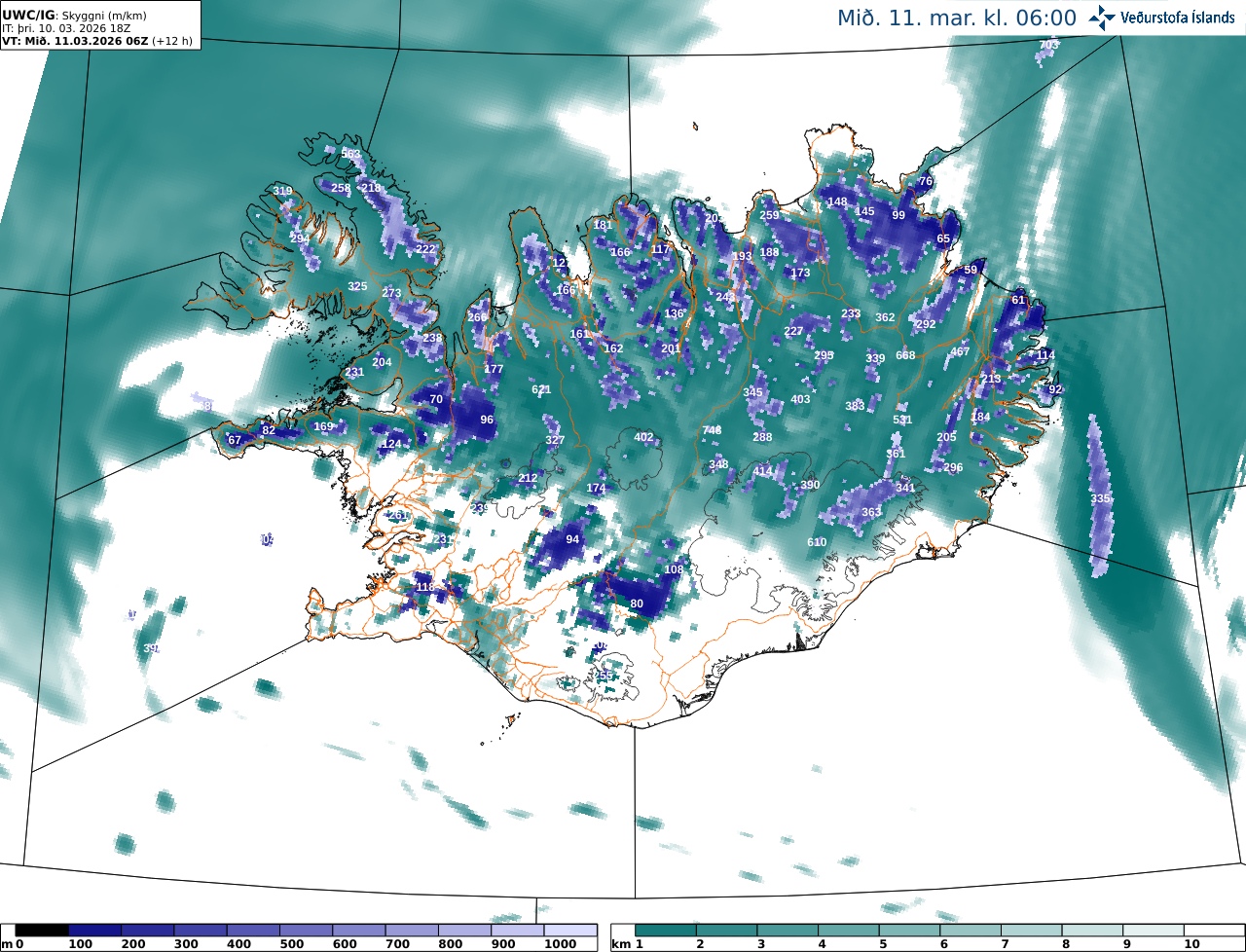Click the visibility value 403 on the map
This screenshot has height=952, width=1246.
point(800,399)
